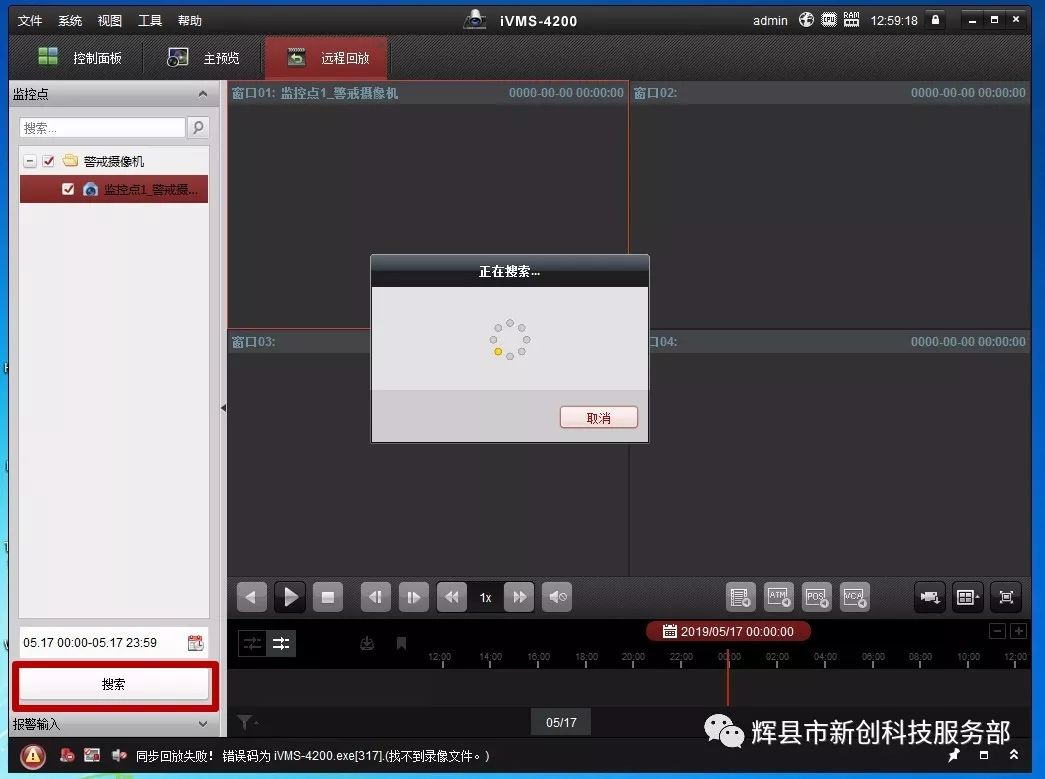1045x779 pixels.
Task: Open the 工具 menu
Action: [x=149, y=21]
